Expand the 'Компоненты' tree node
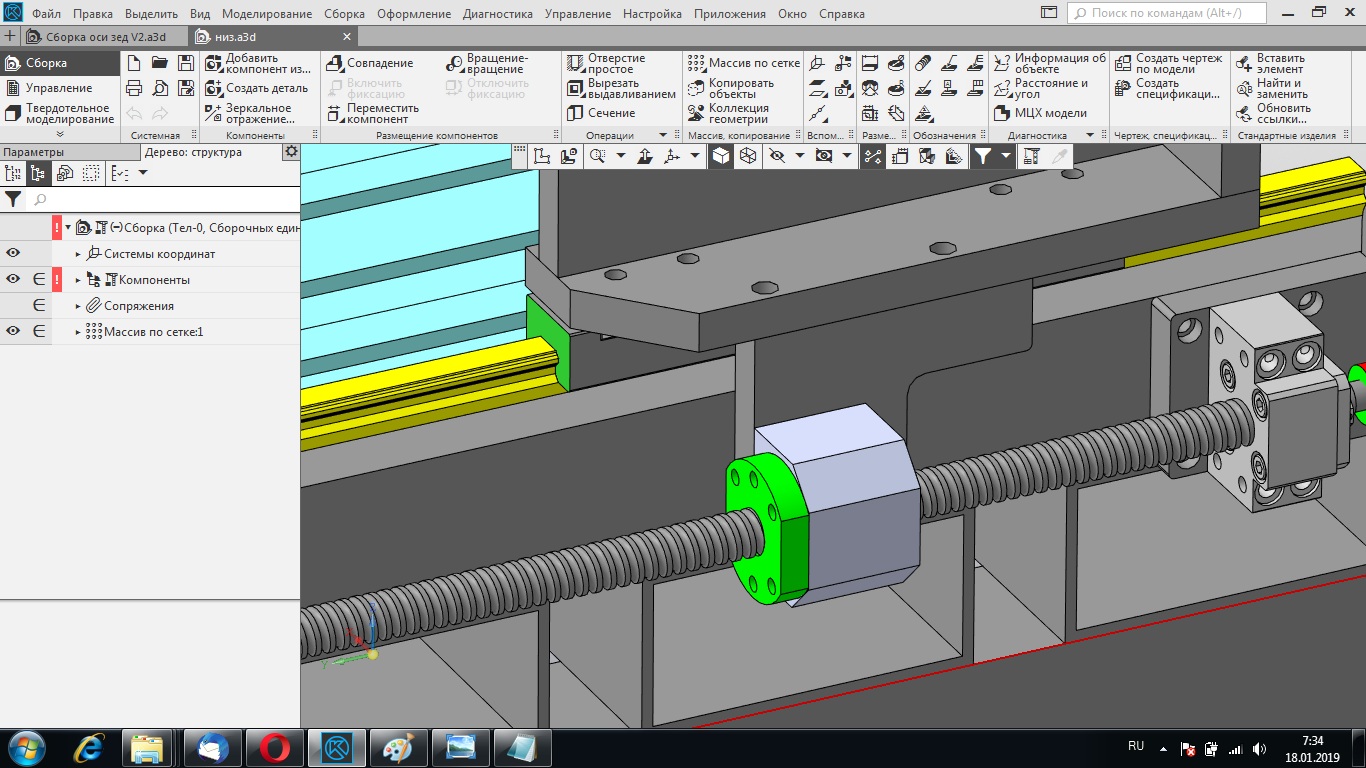 78,280
